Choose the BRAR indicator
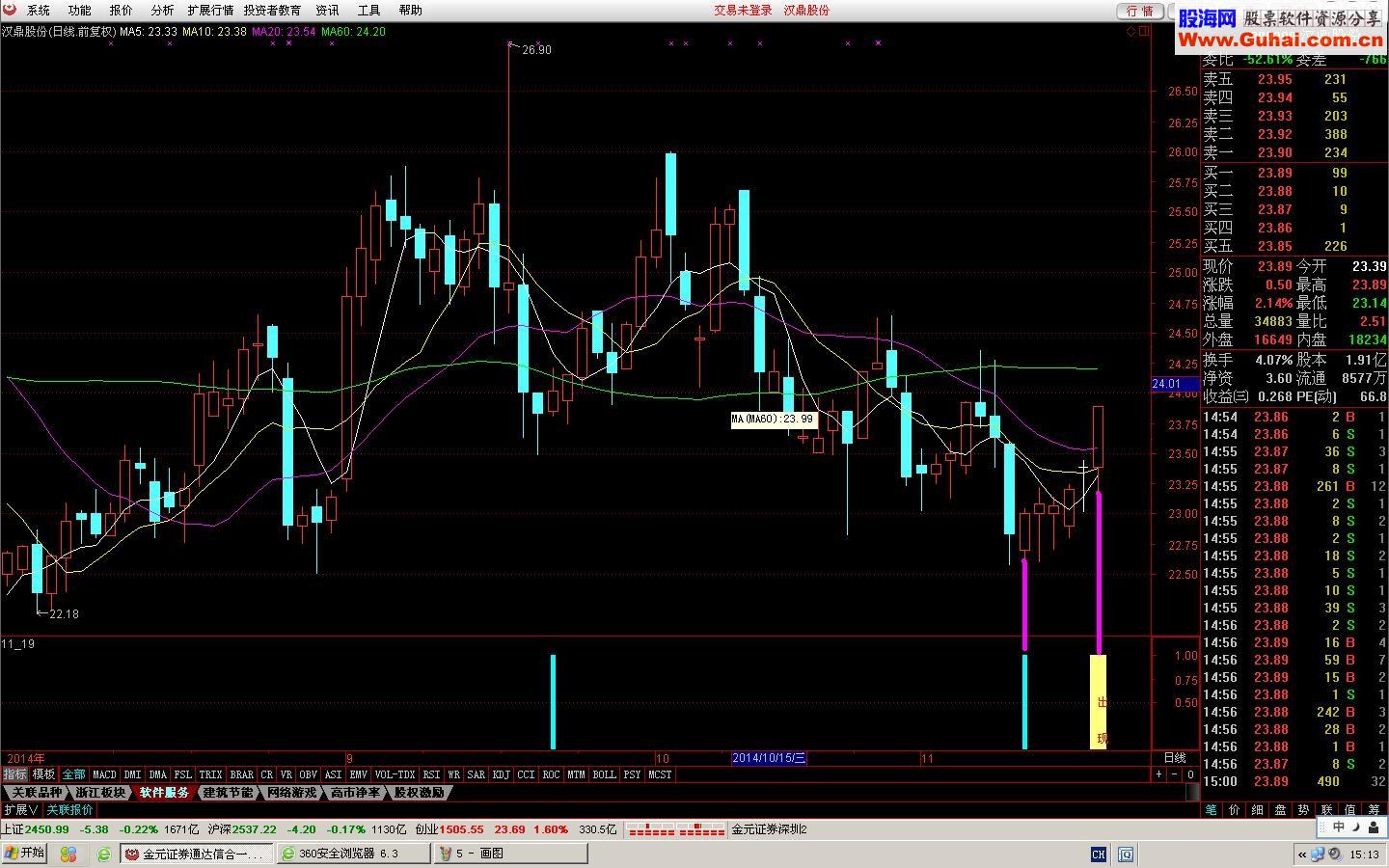 [x=242, y=773]
